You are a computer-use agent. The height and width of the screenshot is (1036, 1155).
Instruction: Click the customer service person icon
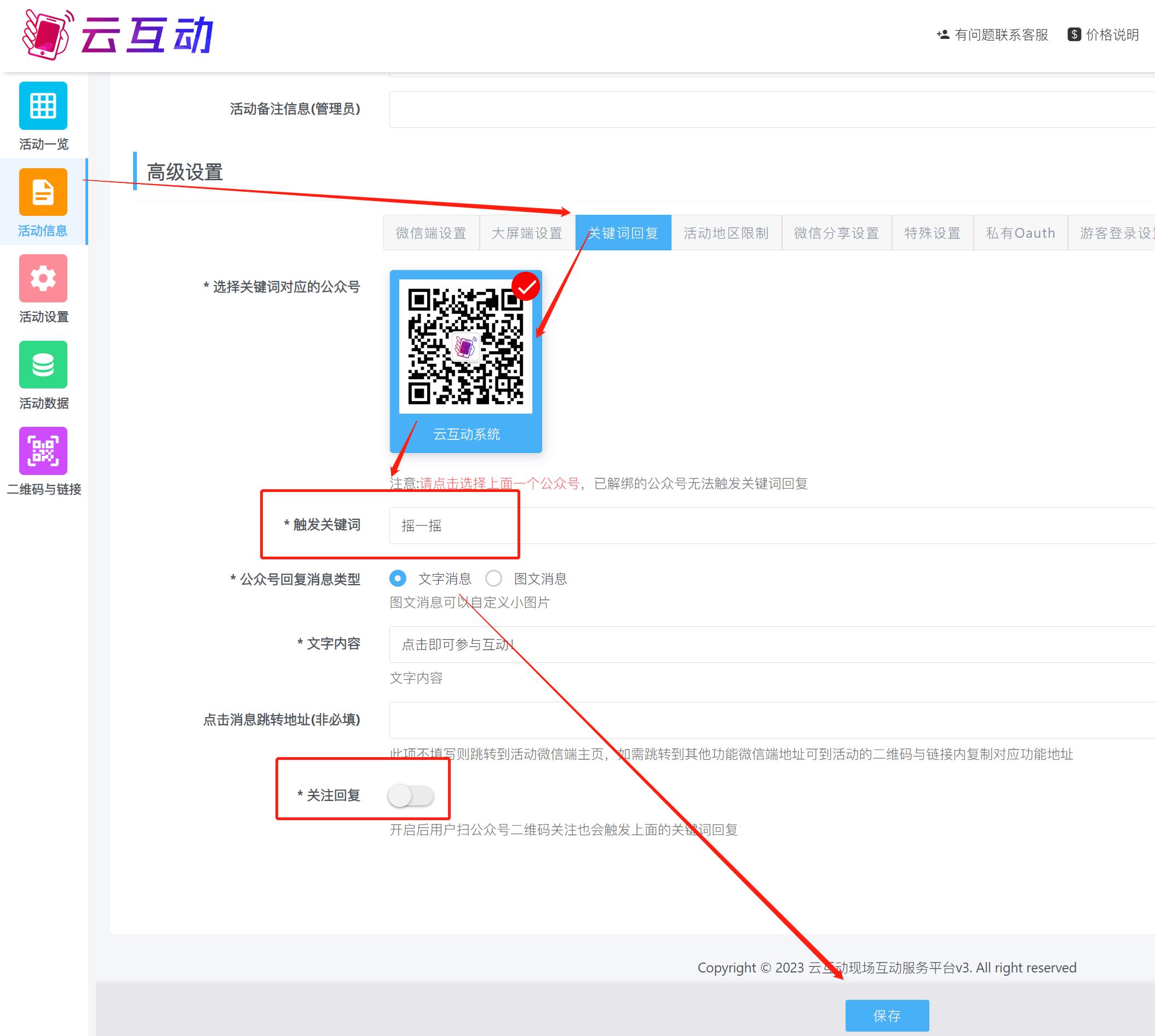[x=943, y=35]
